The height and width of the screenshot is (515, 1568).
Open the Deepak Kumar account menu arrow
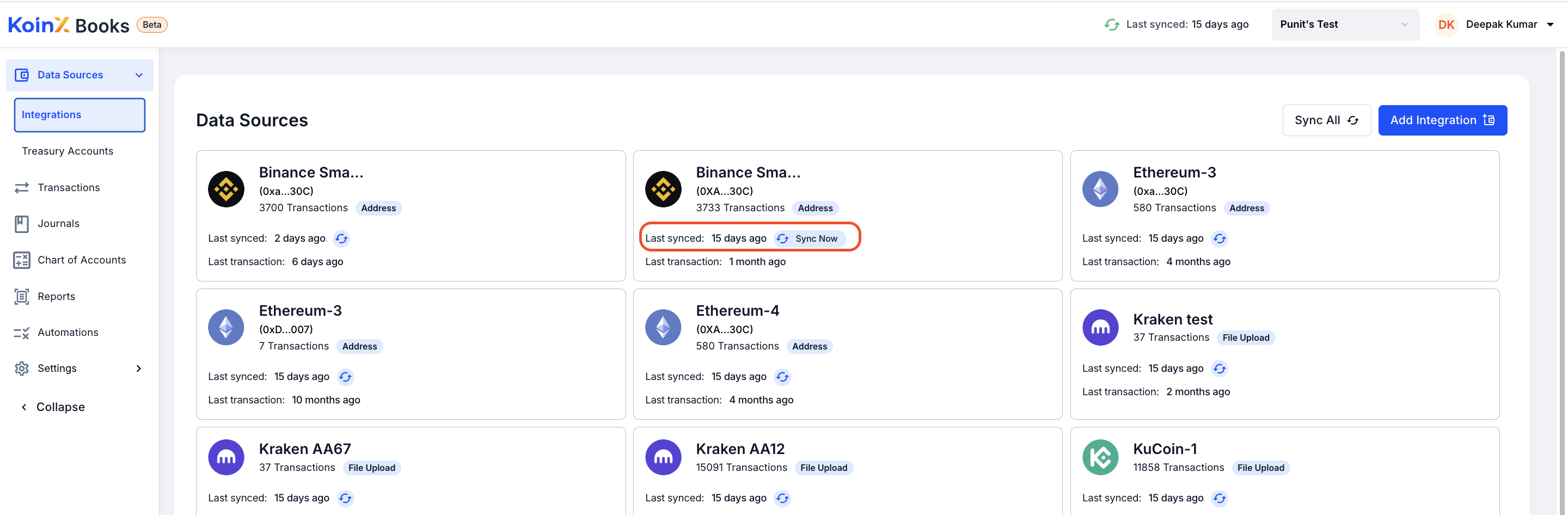1549,24
